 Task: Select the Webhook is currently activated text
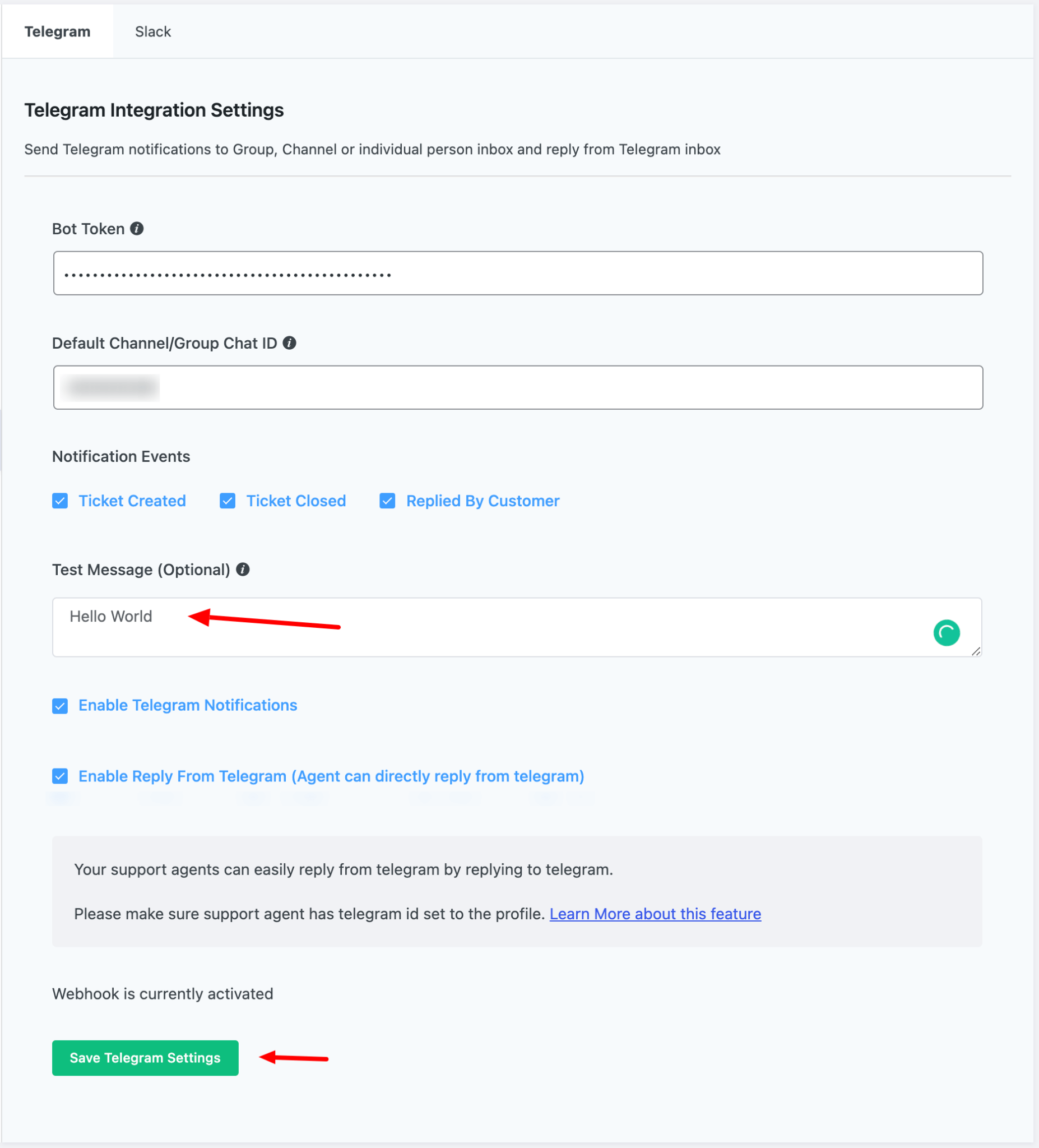(163, 993)
